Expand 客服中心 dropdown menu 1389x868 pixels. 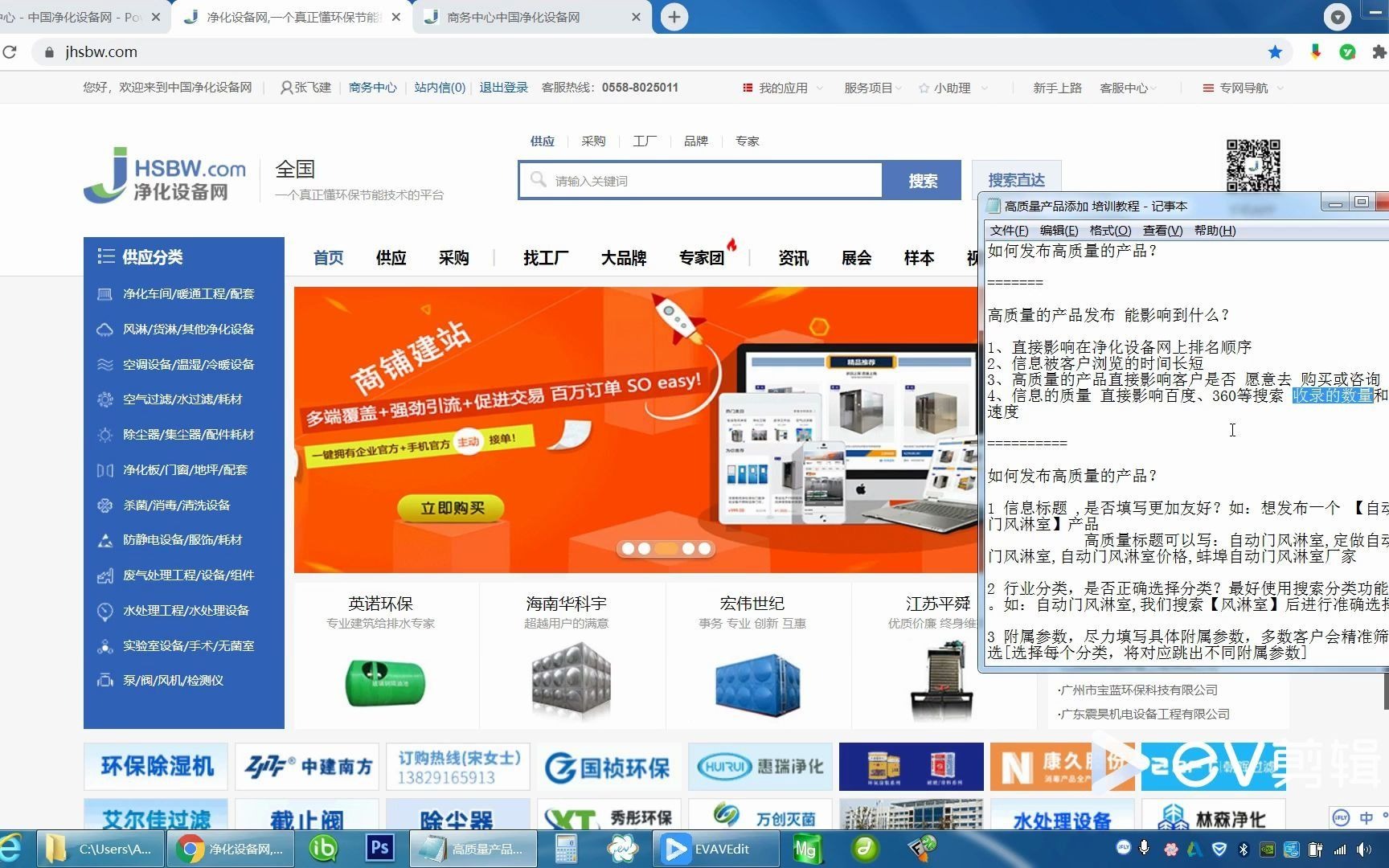point(1128,88)
